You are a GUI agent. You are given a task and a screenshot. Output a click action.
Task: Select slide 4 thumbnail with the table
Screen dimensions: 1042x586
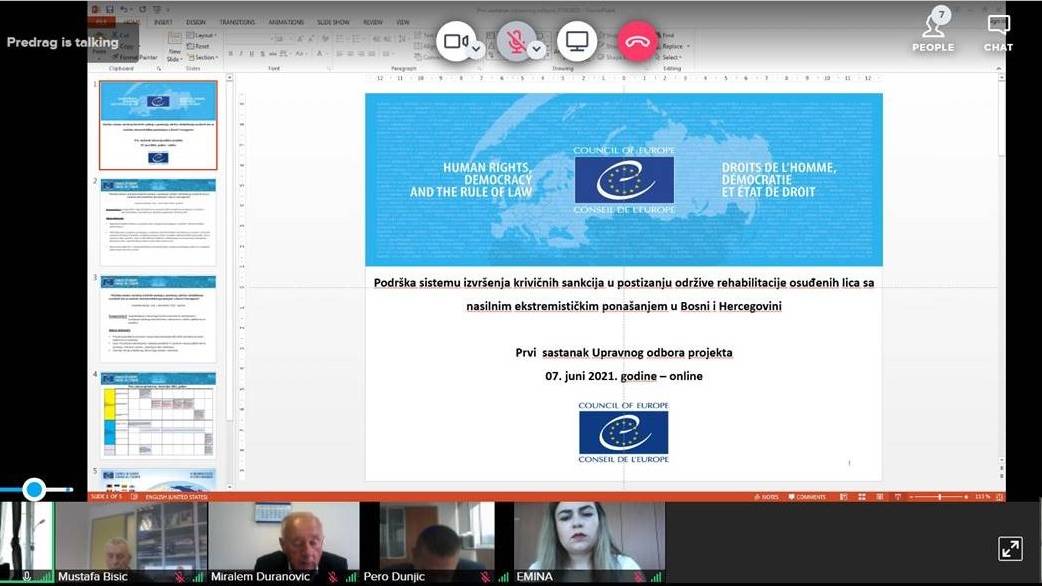point(158,415)
